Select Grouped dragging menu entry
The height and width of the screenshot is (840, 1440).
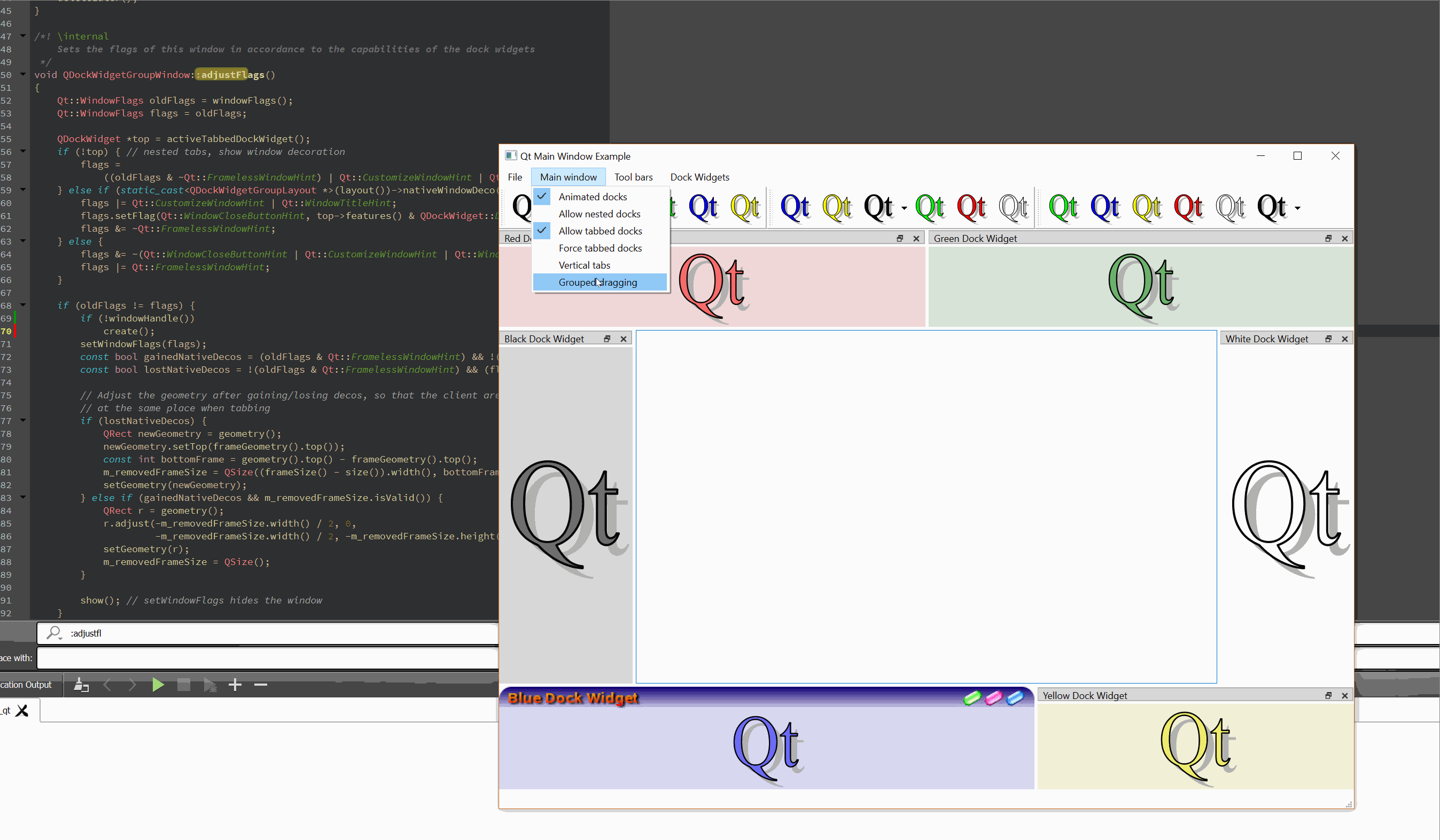tap(598, 282)
